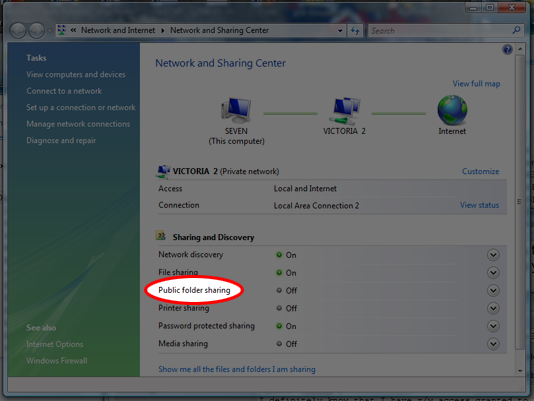Open View computers and devices task

(76, 74)
